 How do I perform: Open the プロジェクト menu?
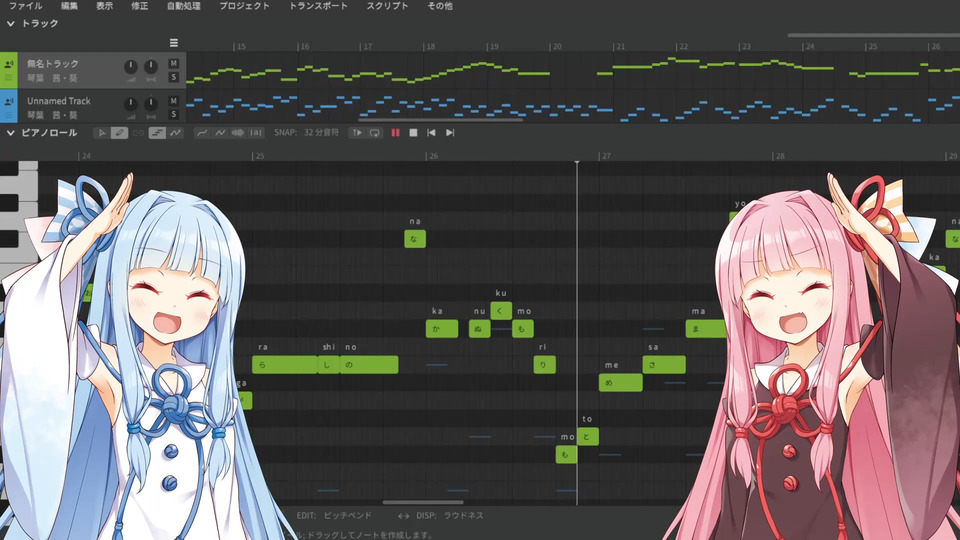point(244,6)
